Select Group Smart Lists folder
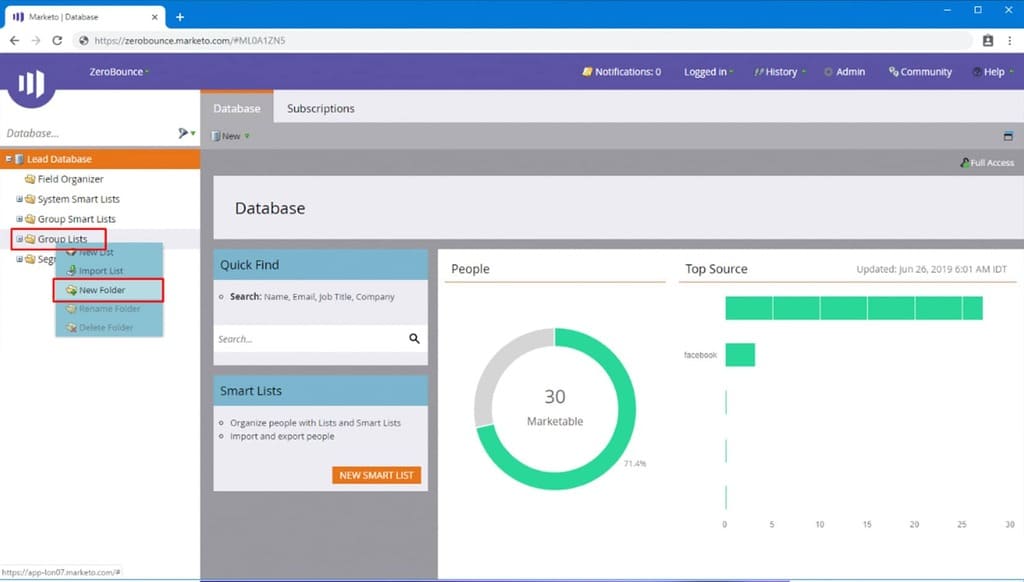1024x582 pixels. pyautogui.click(x=76, y=219)
